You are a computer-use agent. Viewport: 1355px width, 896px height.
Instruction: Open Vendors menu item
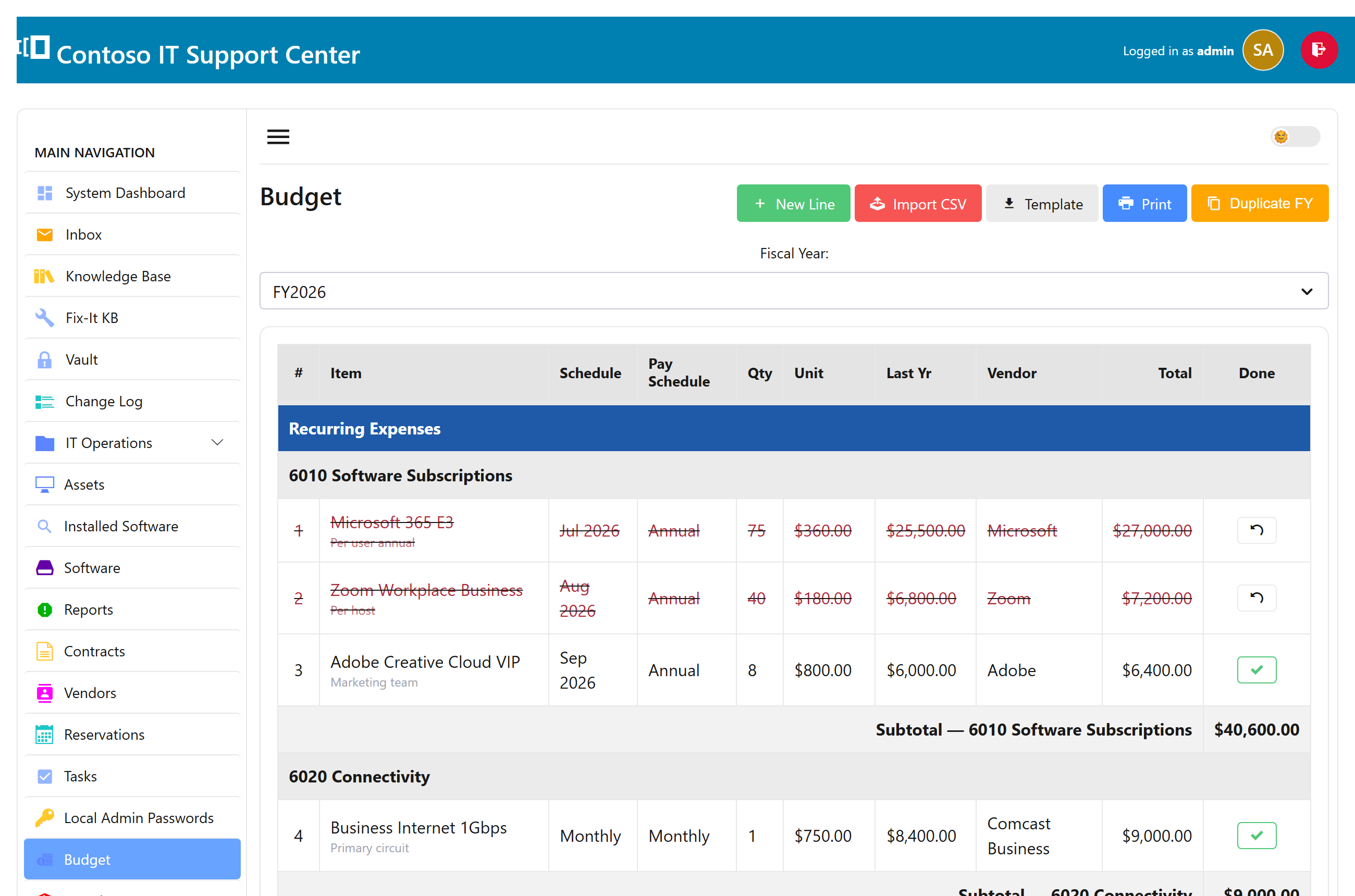click(132, 693)
